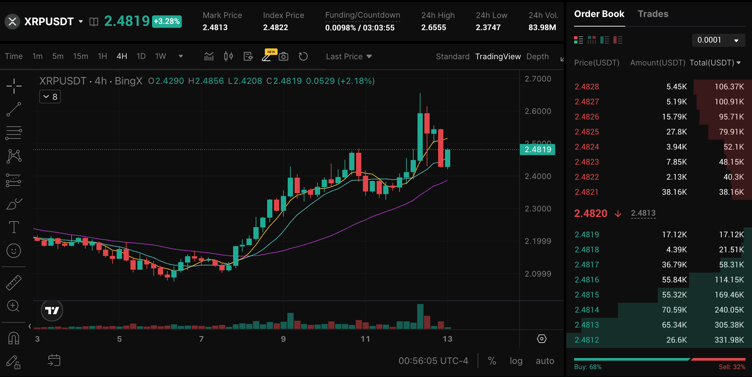
Task: Click the refresh chart icon
Action: pos(303,57)
